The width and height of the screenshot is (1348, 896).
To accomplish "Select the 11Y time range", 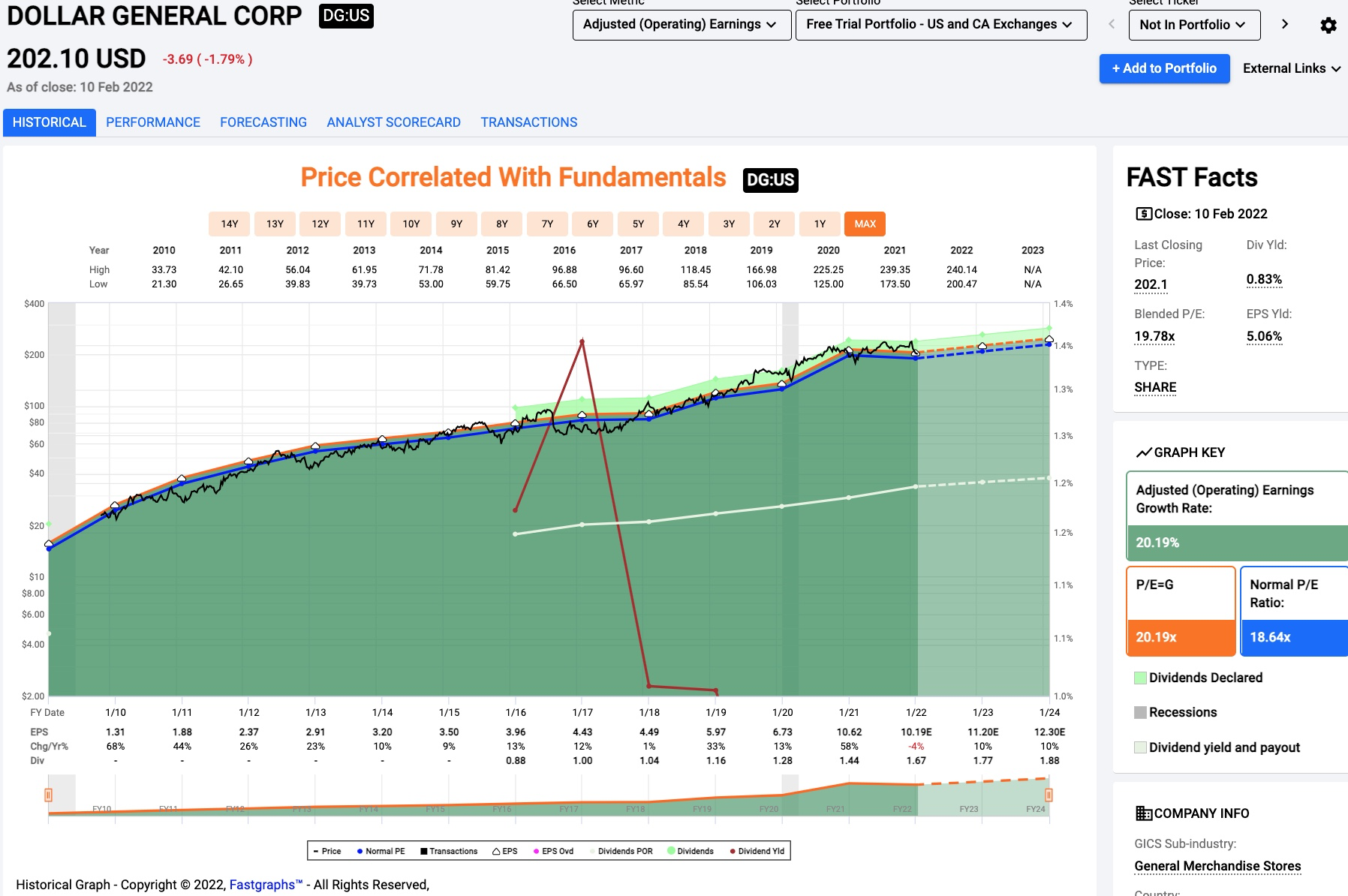I will point(366,224).
